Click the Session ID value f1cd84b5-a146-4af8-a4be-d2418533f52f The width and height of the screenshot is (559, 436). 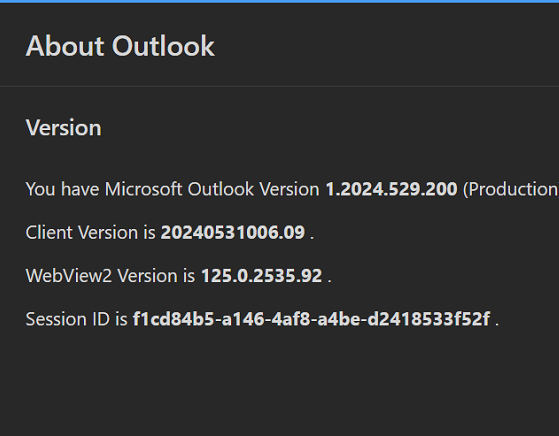(x=311, y=319)
